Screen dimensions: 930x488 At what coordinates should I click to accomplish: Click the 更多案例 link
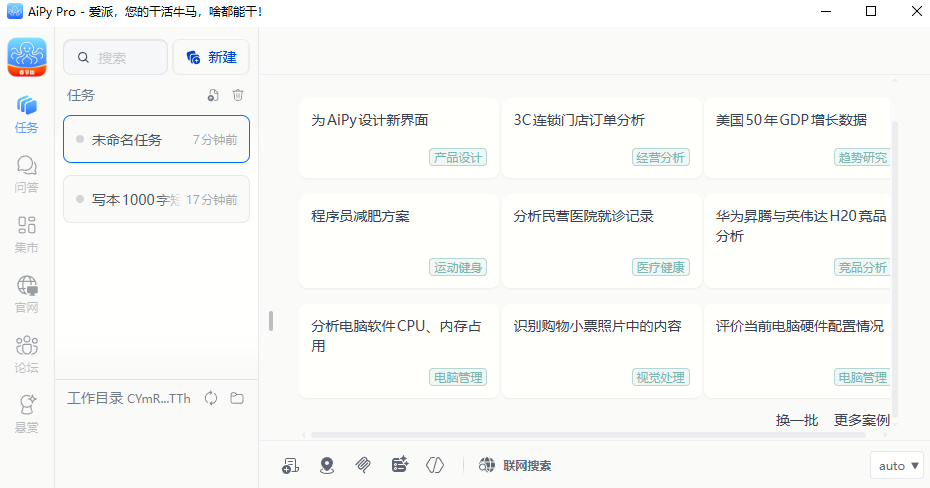861,420
